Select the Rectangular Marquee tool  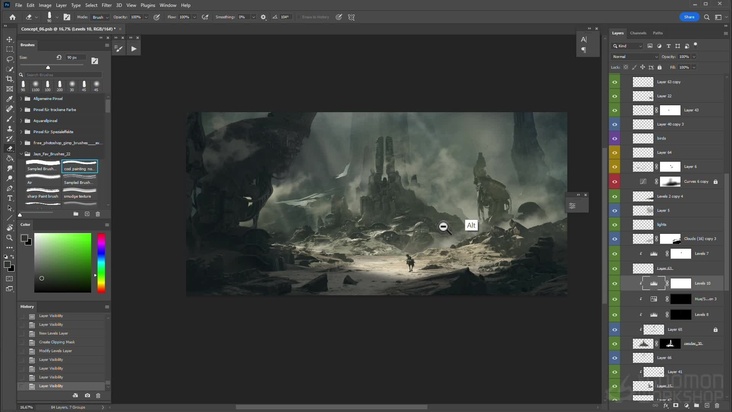click(9, 49)
